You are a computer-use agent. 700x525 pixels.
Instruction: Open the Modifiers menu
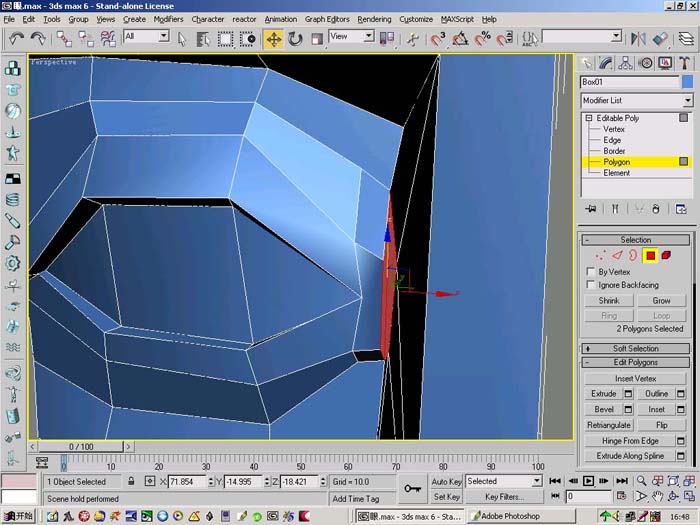coord(168,19)
